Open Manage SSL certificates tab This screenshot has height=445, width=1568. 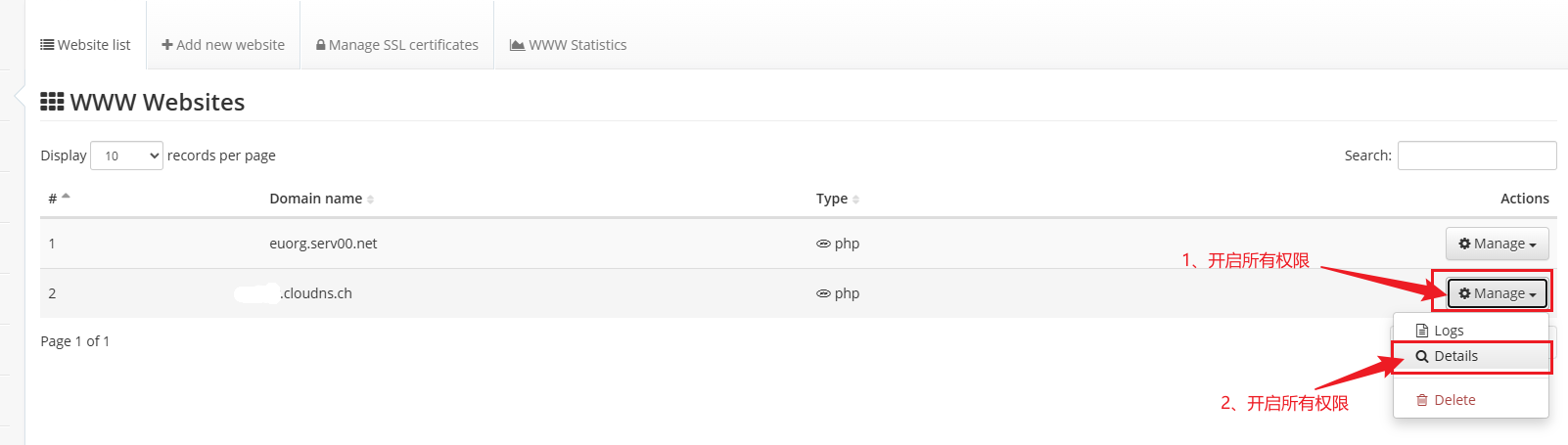pos(397,45)
